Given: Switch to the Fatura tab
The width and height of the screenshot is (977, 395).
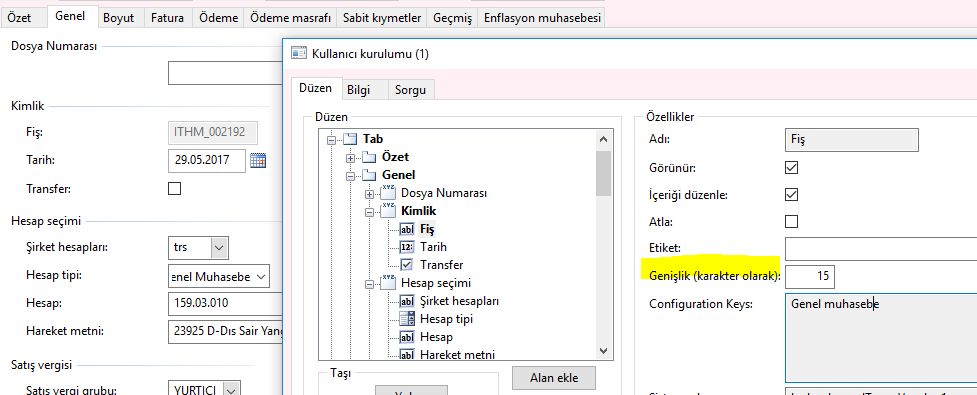Looking at the screenshot, I should coord(167,17).
